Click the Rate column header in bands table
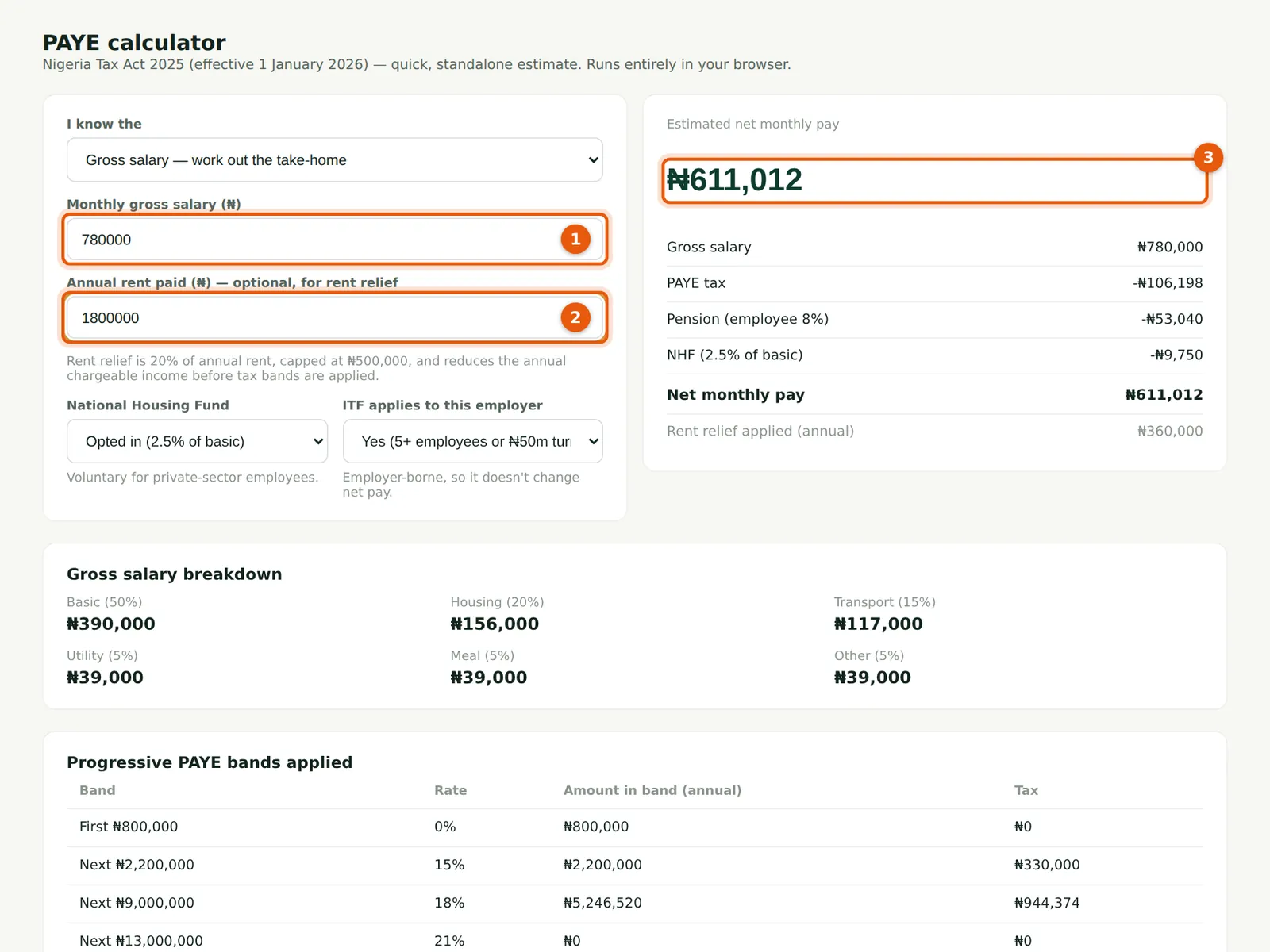This screenshot has height=952, width=1270. click(450, 790)
